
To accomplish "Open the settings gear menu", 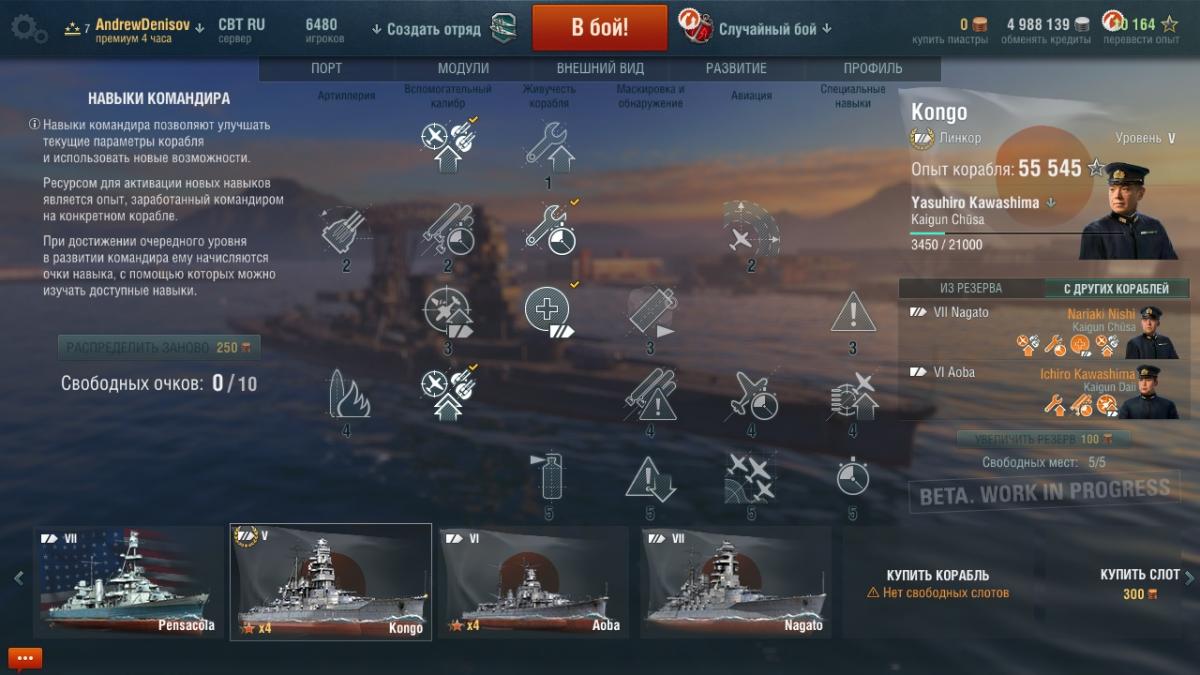I will (x=28, y=29).
